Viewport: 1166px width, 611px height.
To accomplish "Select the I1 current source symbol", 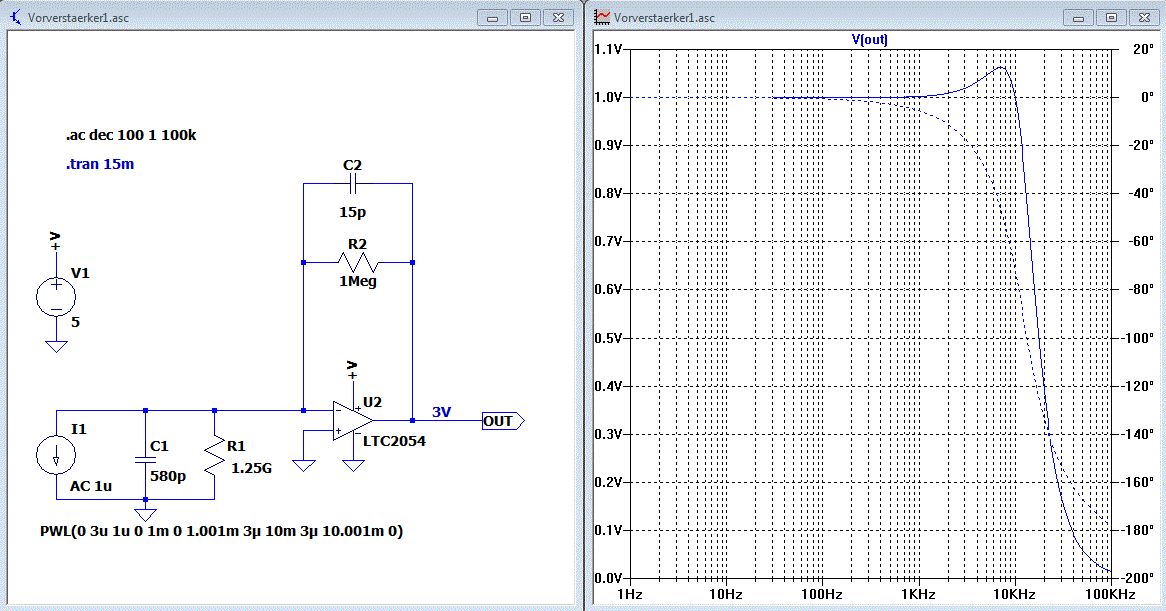I will tap(56, 456).
